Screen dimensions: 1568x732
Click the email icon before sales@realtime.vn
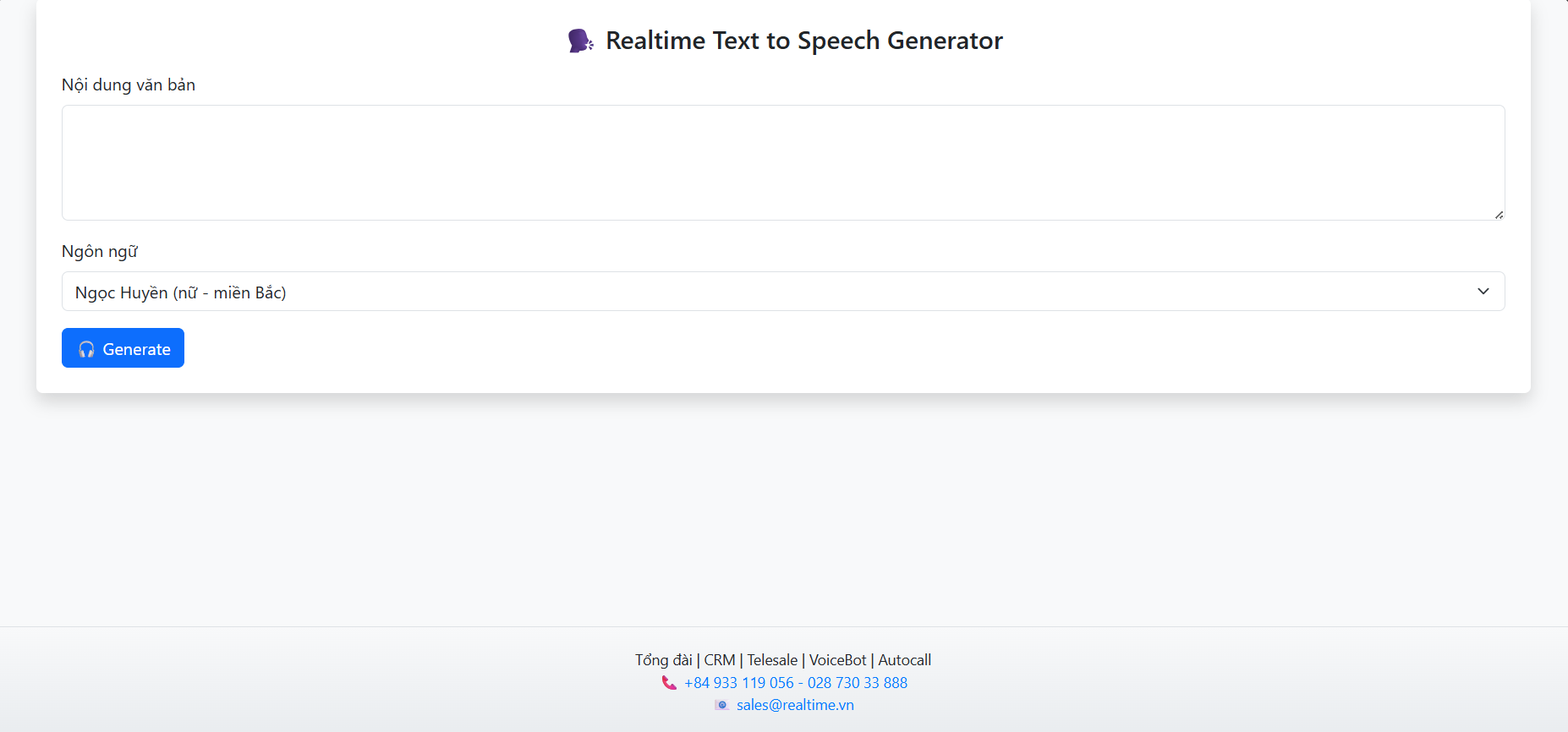pyautogui.click(x=721, y=705)
